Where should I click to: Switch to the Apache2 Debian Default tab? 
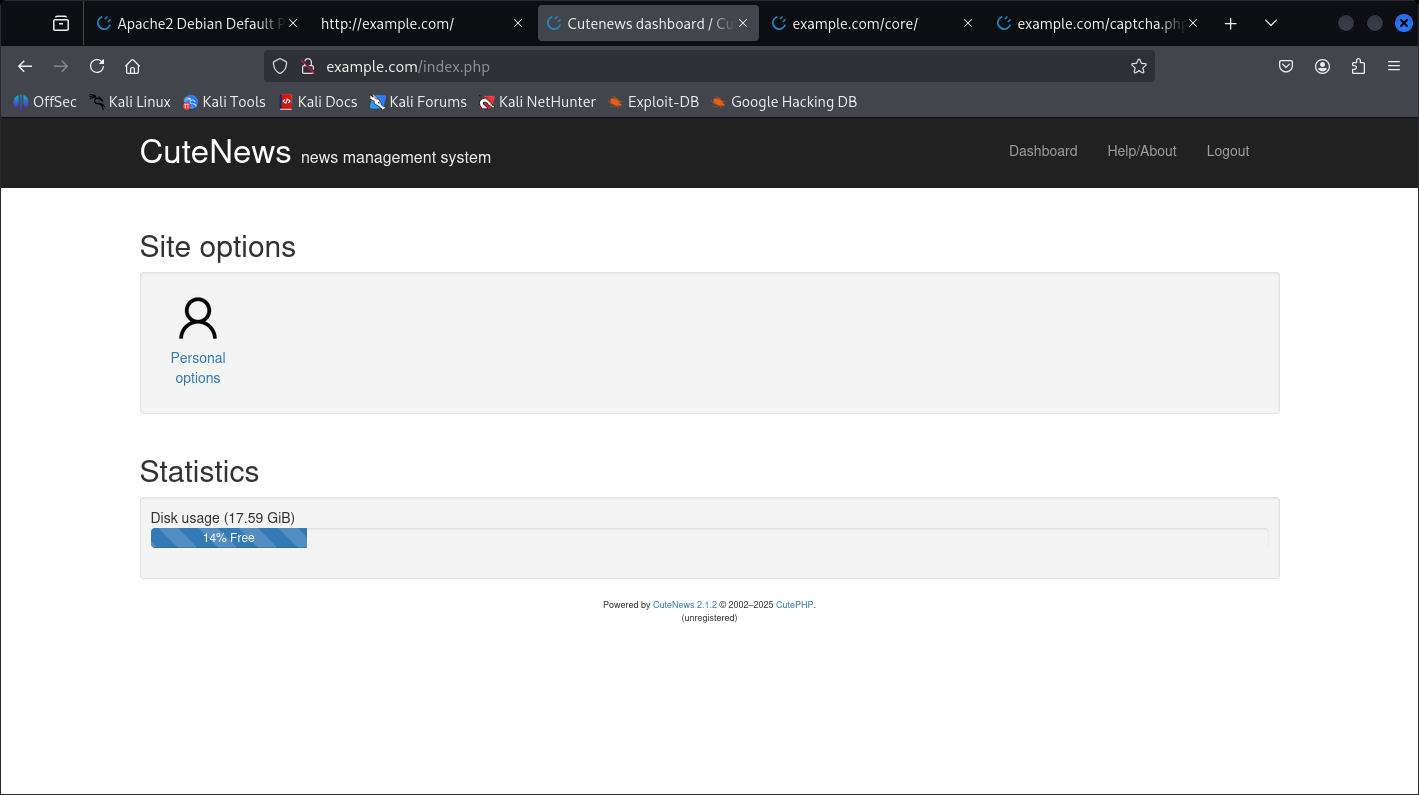tap(198, 23)
